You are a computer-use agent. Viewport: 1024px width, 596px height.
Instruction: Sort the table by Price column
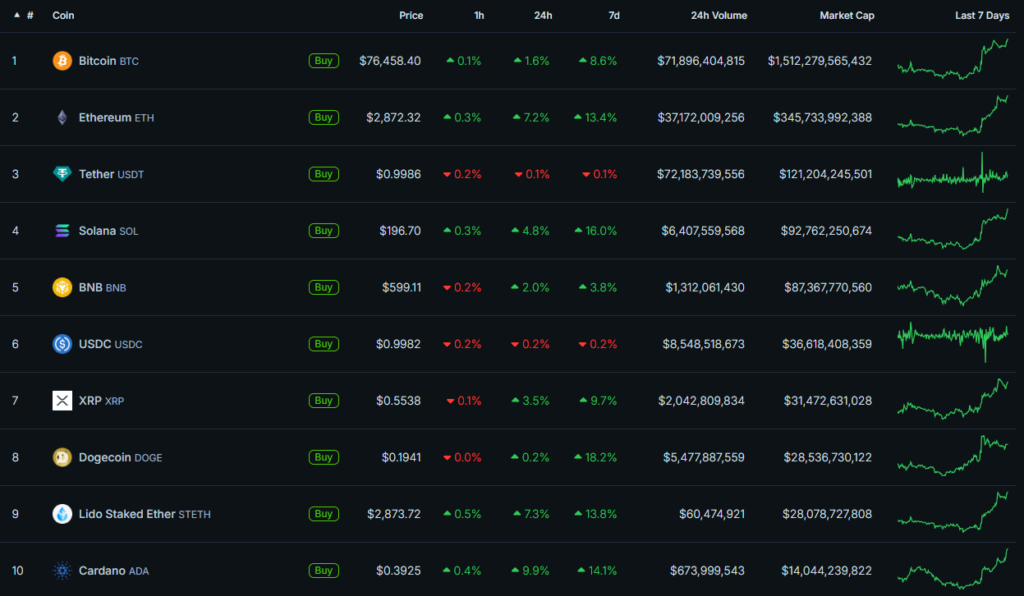[x=411, y=15]
